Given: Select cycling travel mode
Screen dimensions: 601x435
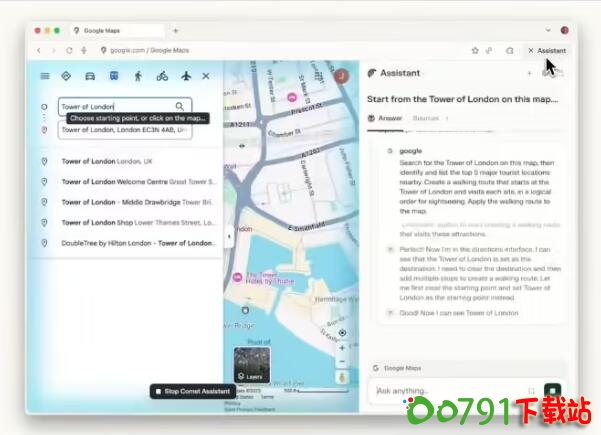Looking at the screenshot, I should pos(162,76).
